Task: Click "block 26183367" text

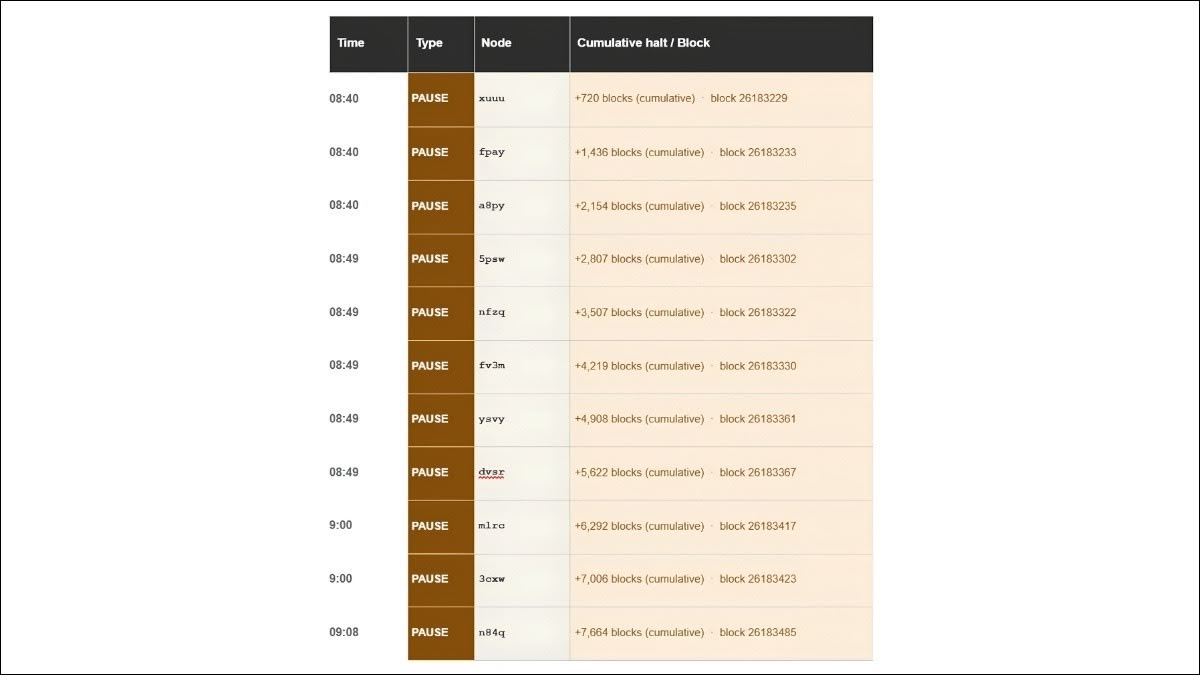Action: click(x=758, y=473)
